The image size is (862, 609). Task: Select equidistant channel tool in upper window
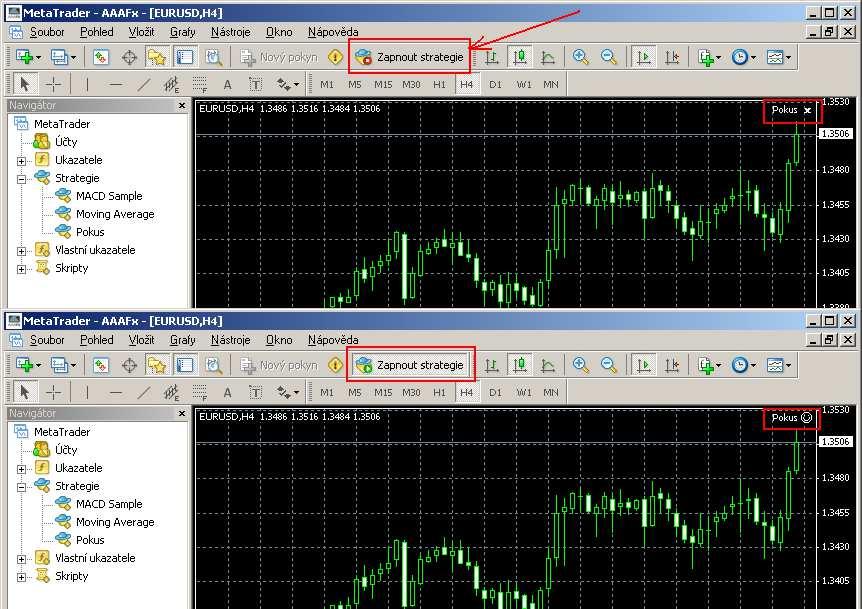[172, 84]
